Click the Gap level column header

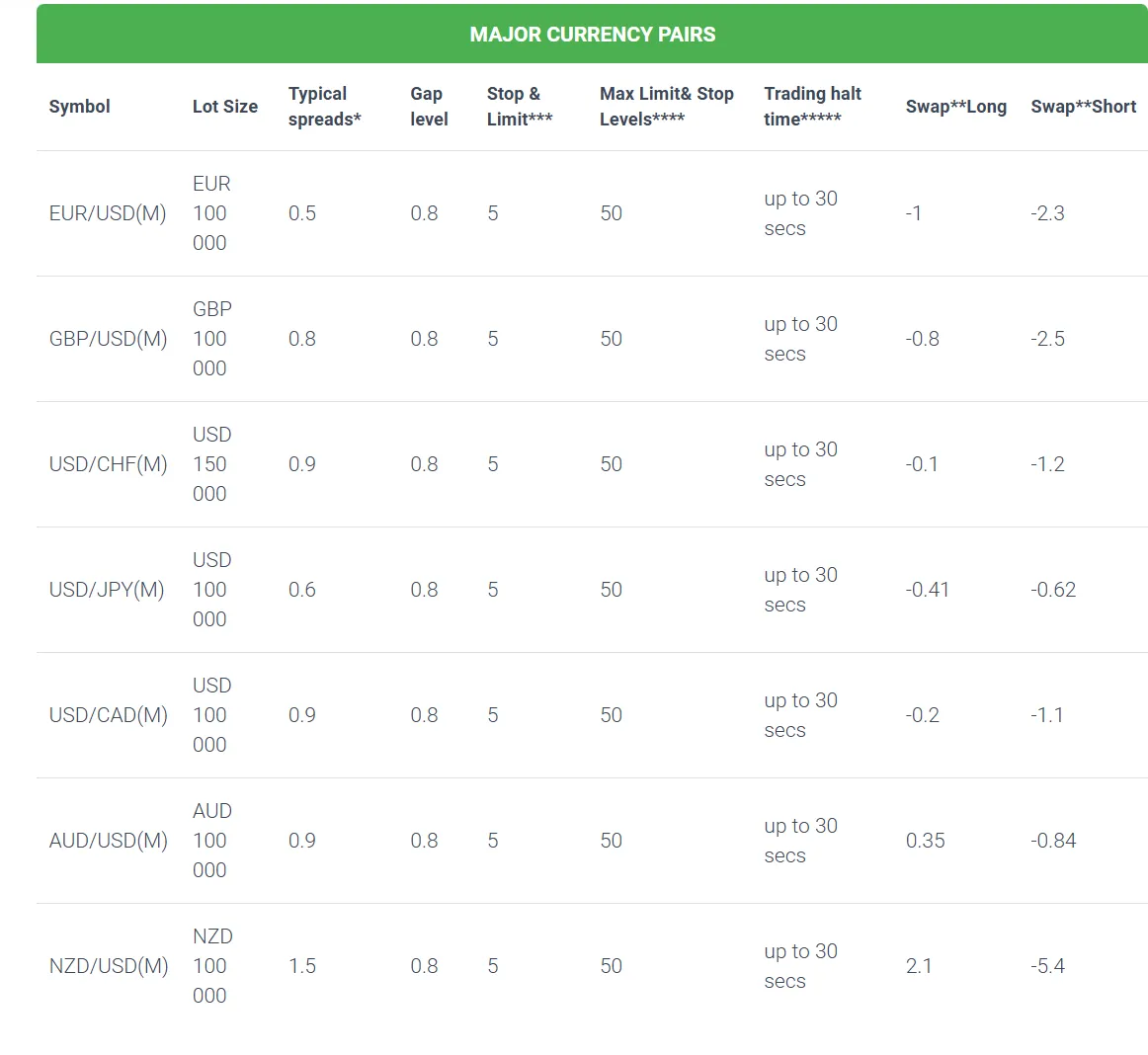(429, 106)
